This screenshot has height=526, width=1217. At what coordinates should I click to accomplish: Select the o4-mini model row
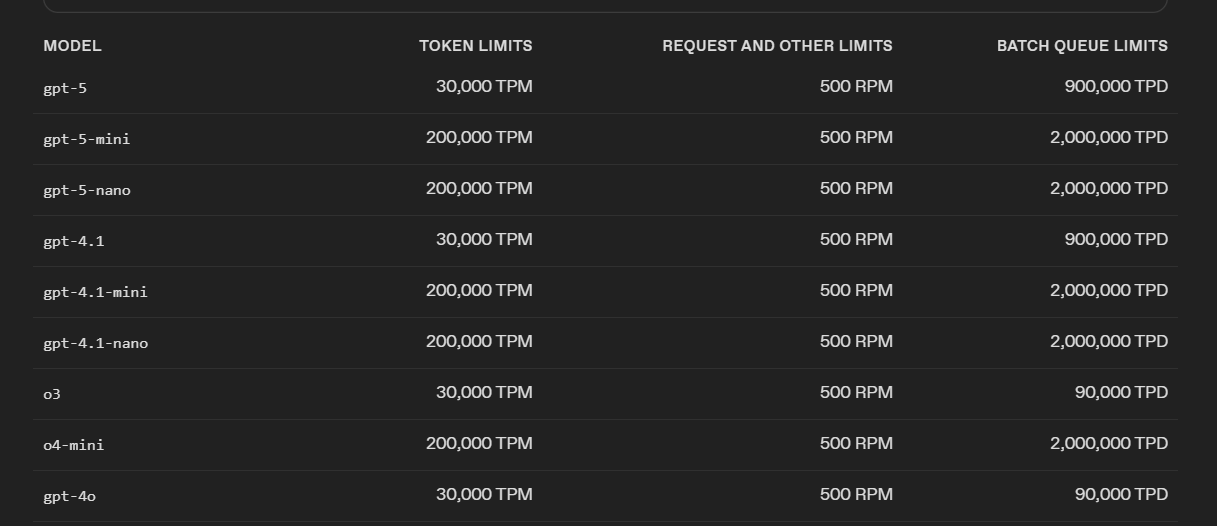coord(605,445)
